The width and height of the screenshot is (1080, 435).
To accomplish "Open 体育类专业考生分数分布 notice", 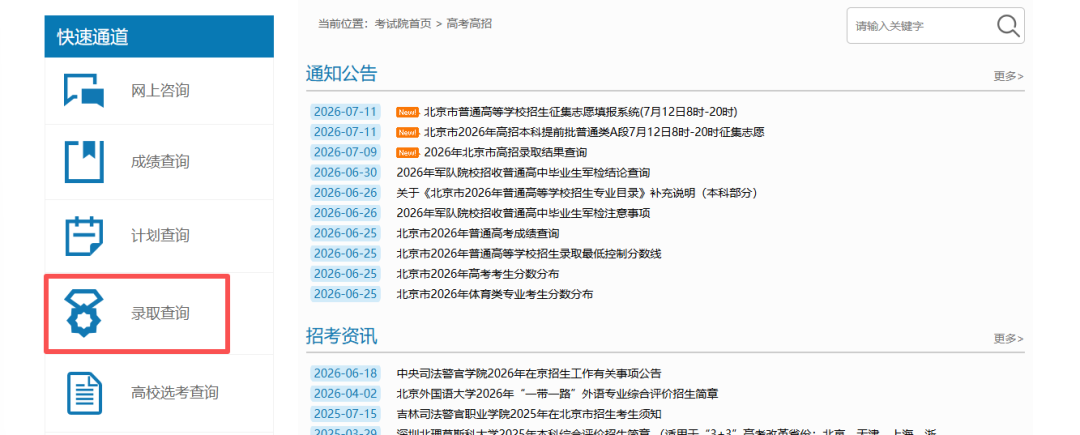I will [495, 295].
